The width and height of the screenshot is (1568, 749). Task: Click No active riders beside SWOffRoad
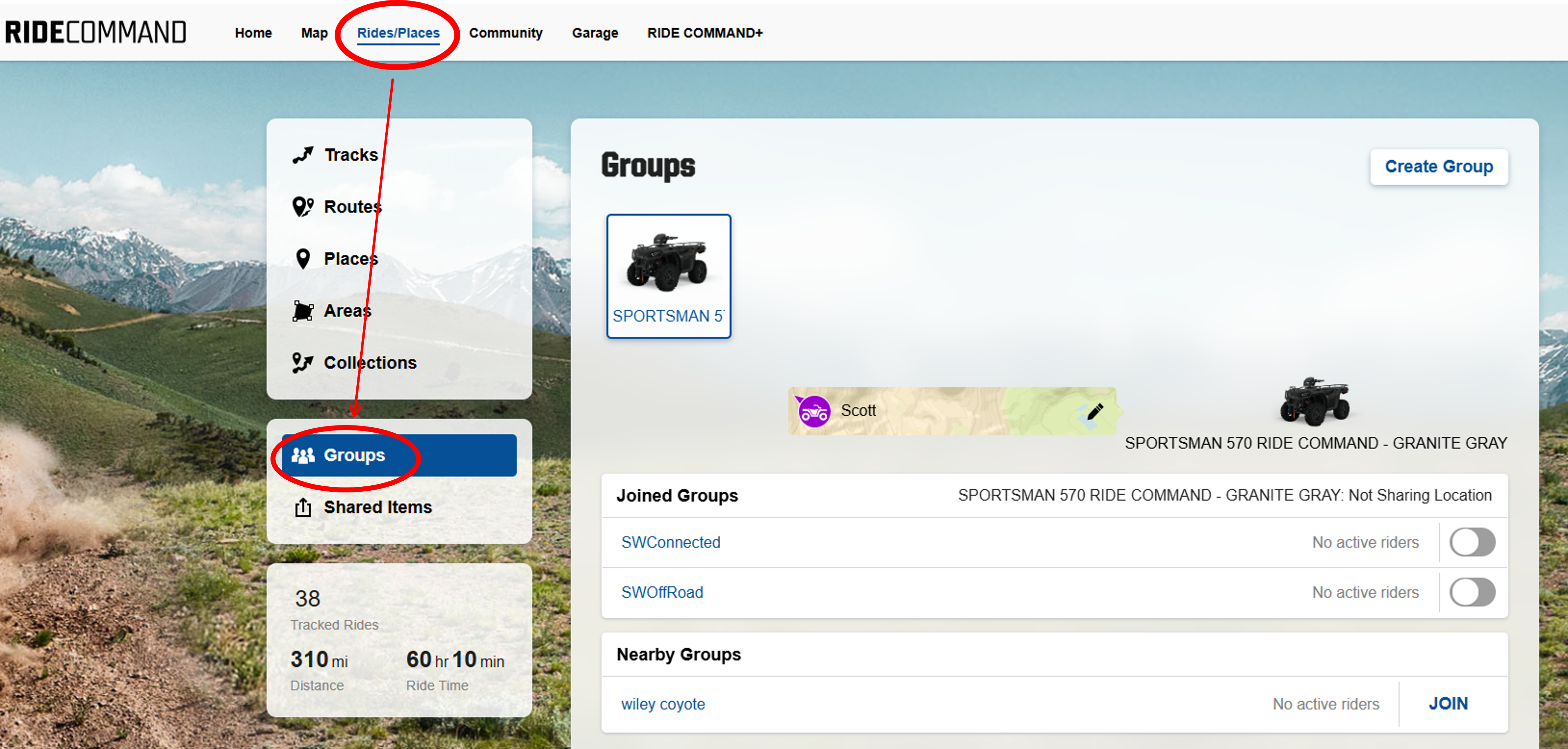click(1365, 592)
